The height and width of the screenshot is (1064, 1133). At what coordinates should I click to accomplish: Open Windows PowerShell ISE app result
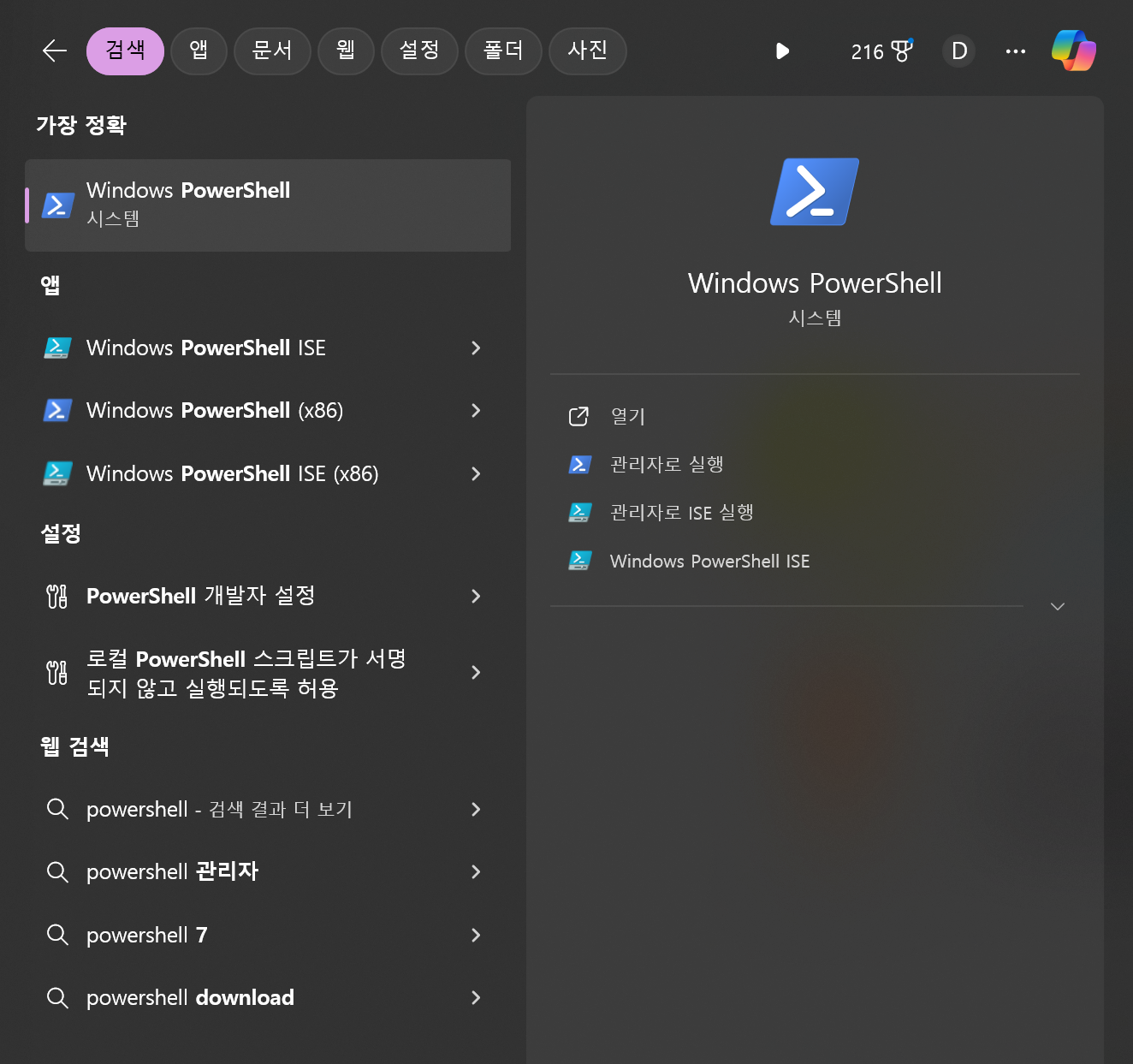click(268, 348)
